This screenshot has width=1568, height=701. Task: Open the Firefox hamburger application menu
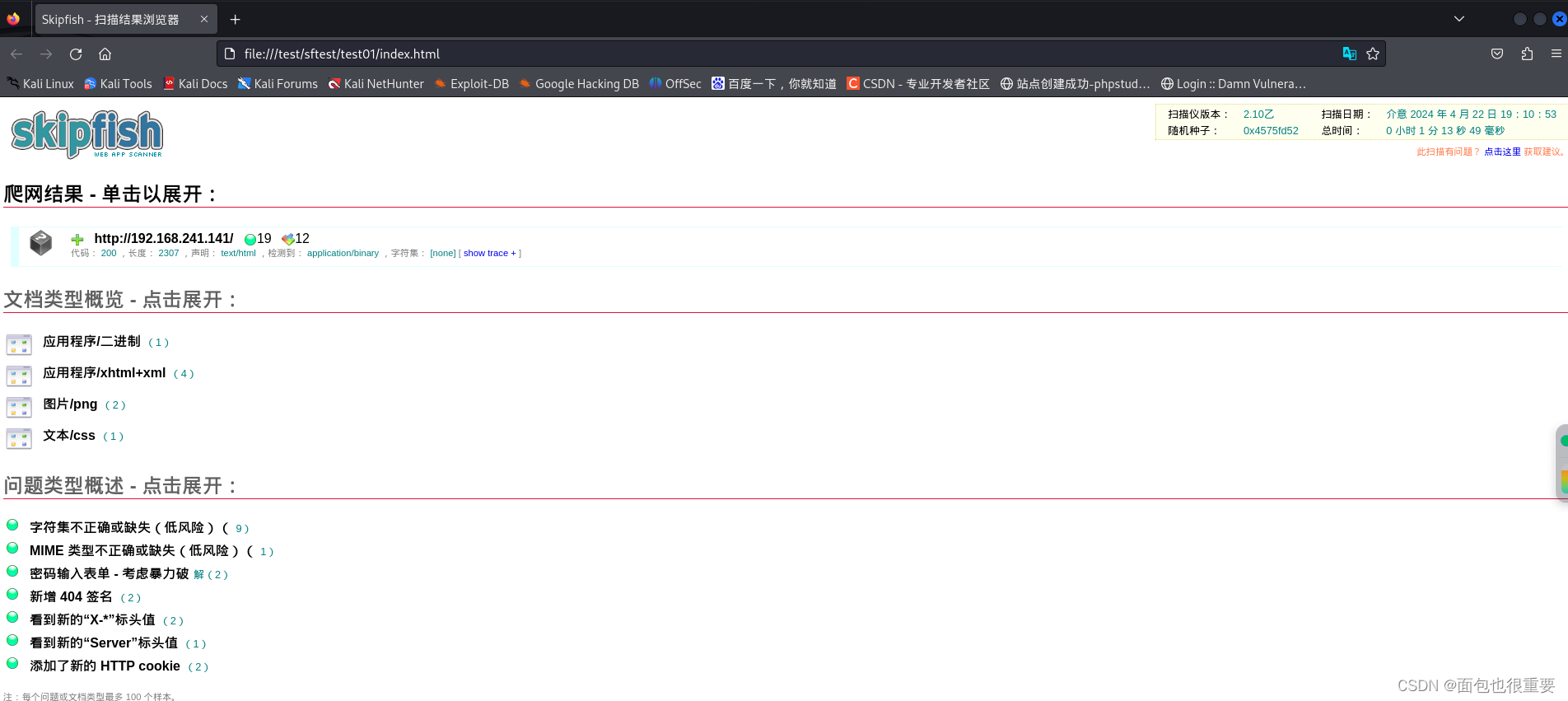(x=1556, y=54)
